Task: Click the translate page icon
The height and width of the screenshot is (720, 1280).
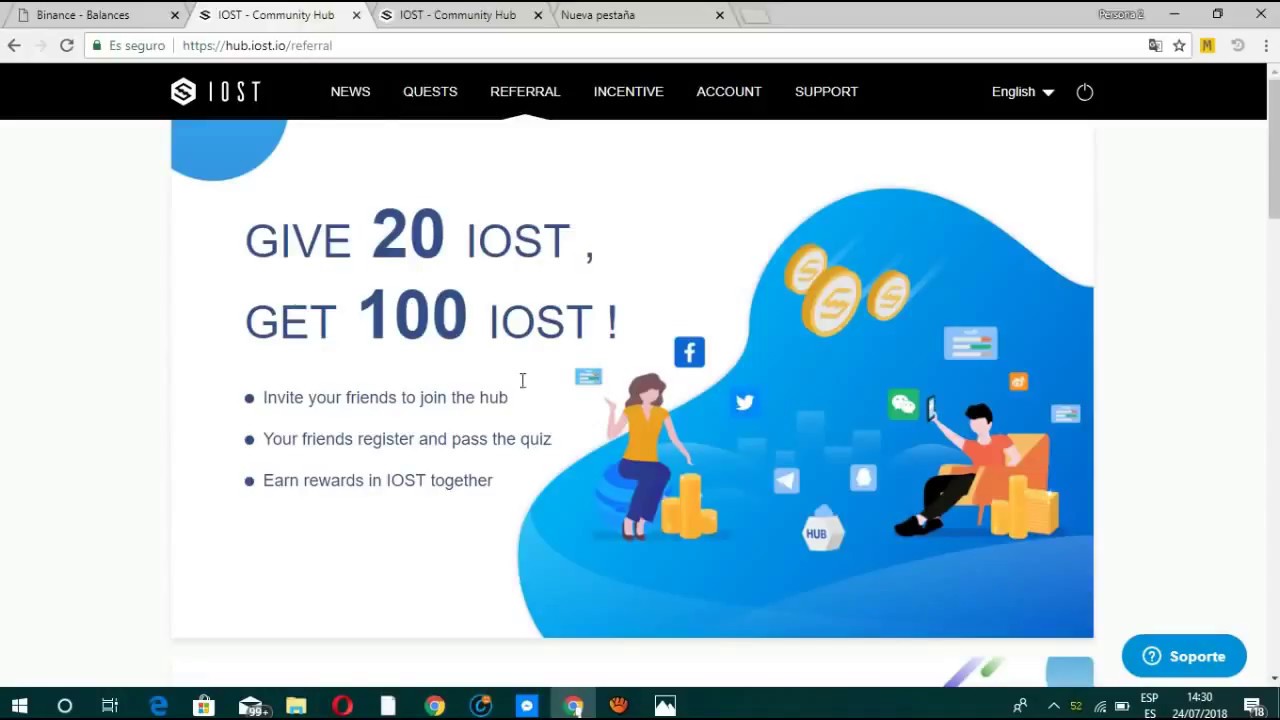Action: pos(1155,45)
